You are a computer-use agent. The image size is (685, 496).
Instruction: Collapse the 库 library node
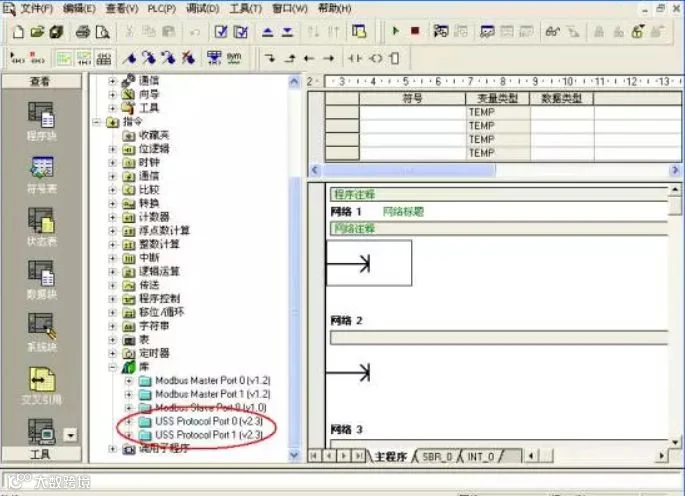tap(112, 367)
